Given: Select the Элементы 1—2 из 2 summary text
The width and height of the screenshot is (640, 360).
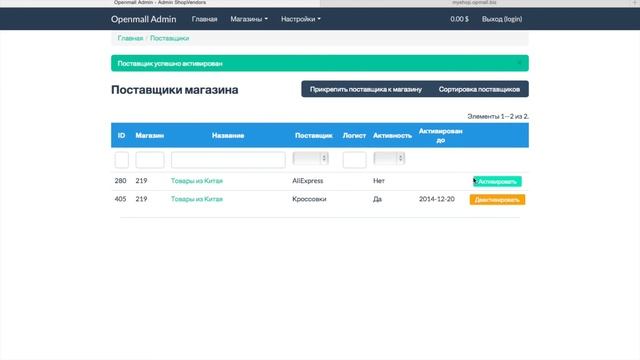Looking at the screenshot, I should 498,116.
